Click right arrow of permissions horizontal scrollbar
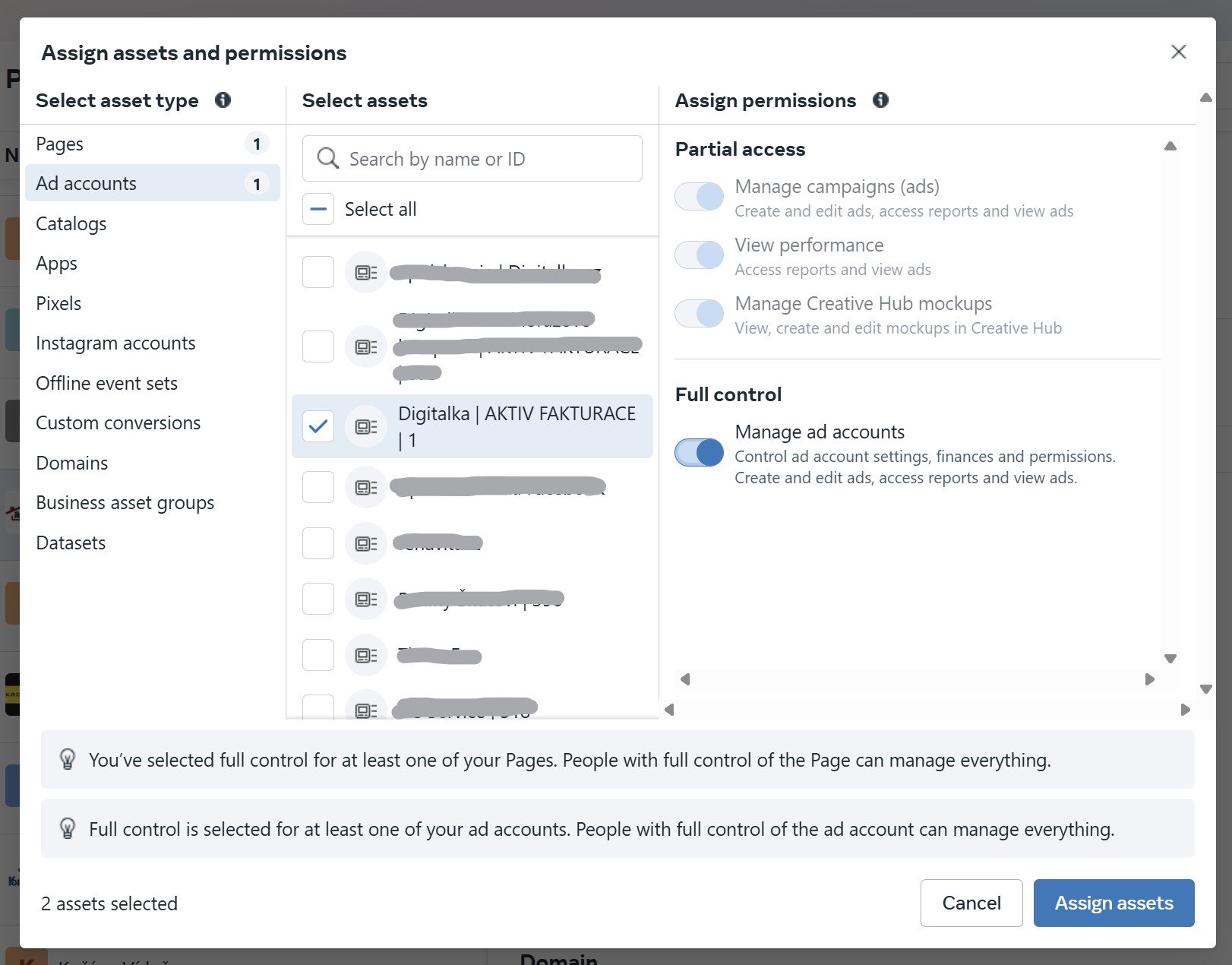Image resolution: width=1232 pixels, height=965 pixels. pyautogui.click(x=1149, y=679)
